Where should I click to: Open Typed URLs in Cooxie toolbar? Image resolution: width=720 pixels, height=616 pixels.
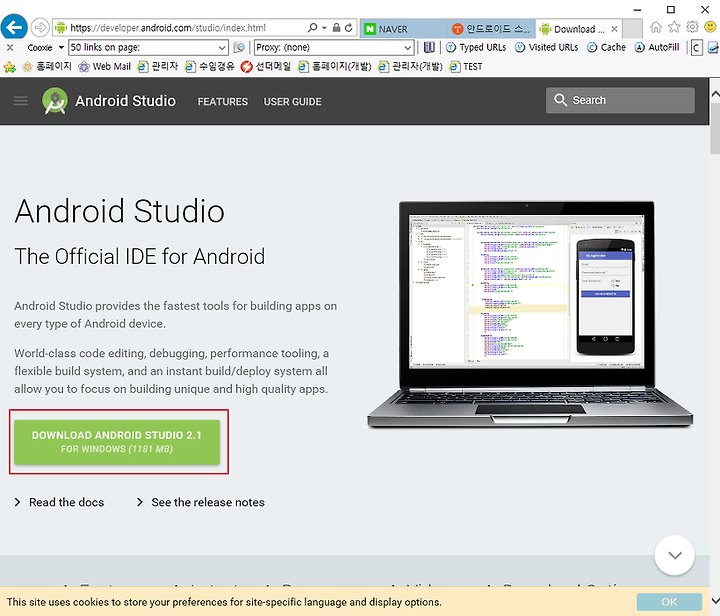click(476, 47)
